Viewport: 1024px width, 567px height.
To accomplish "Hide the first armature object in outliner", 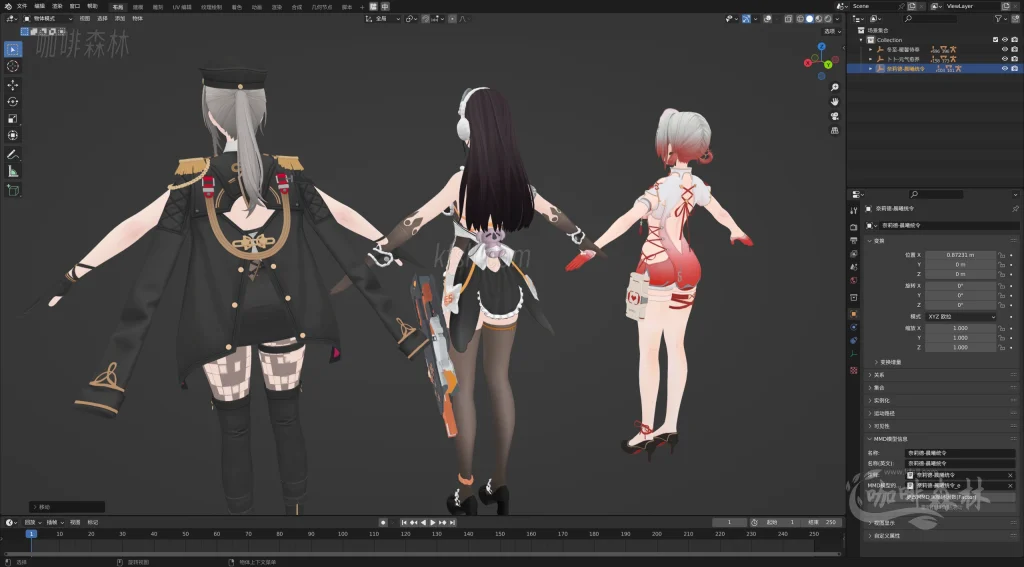I will pyautogui.click(x=1005, y=49).
